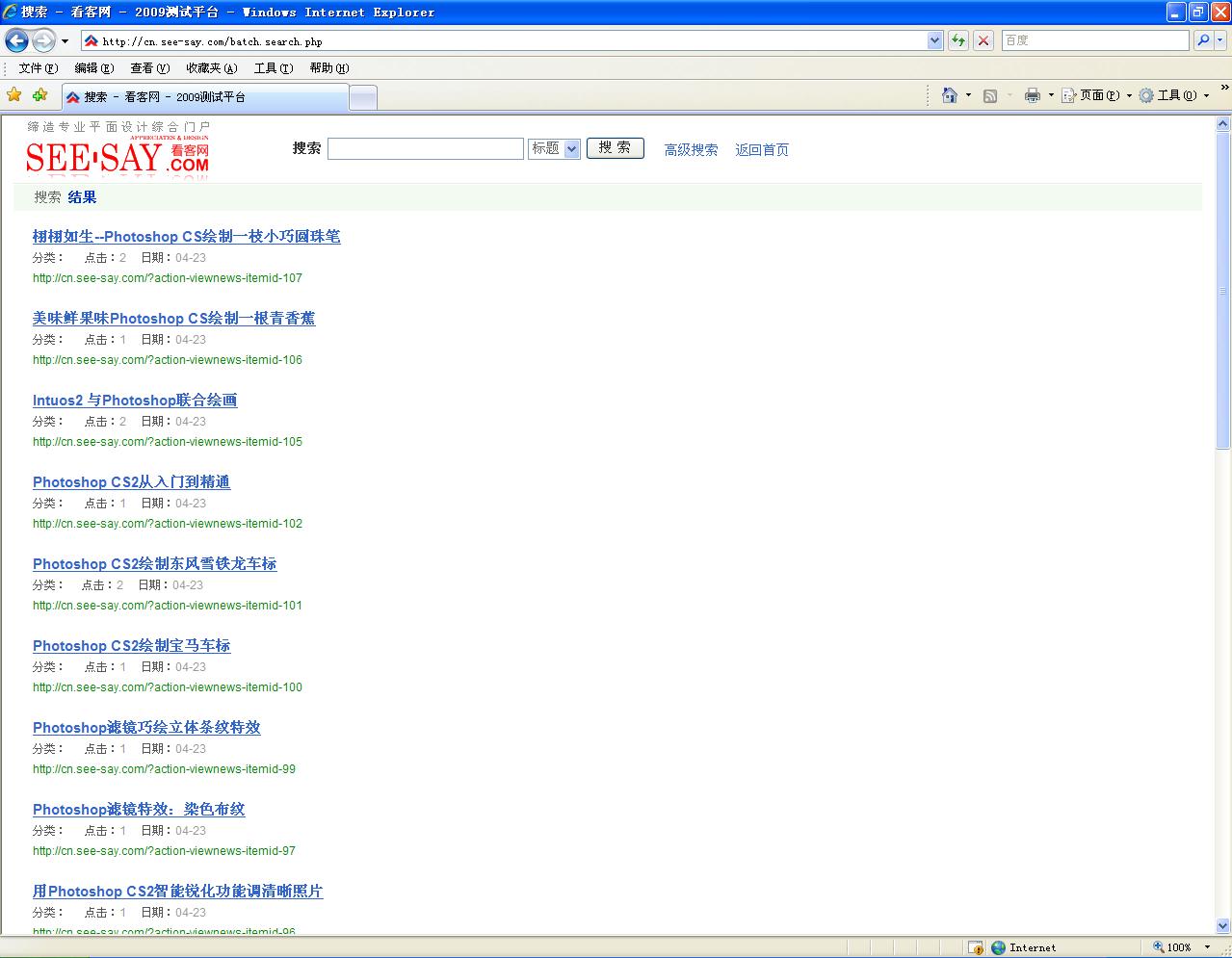Screen dimensions: 1232x958
Task: Open result 美味鲜果味Photoshop CS绘制一根青香蕉
Action: coord(174,319)
